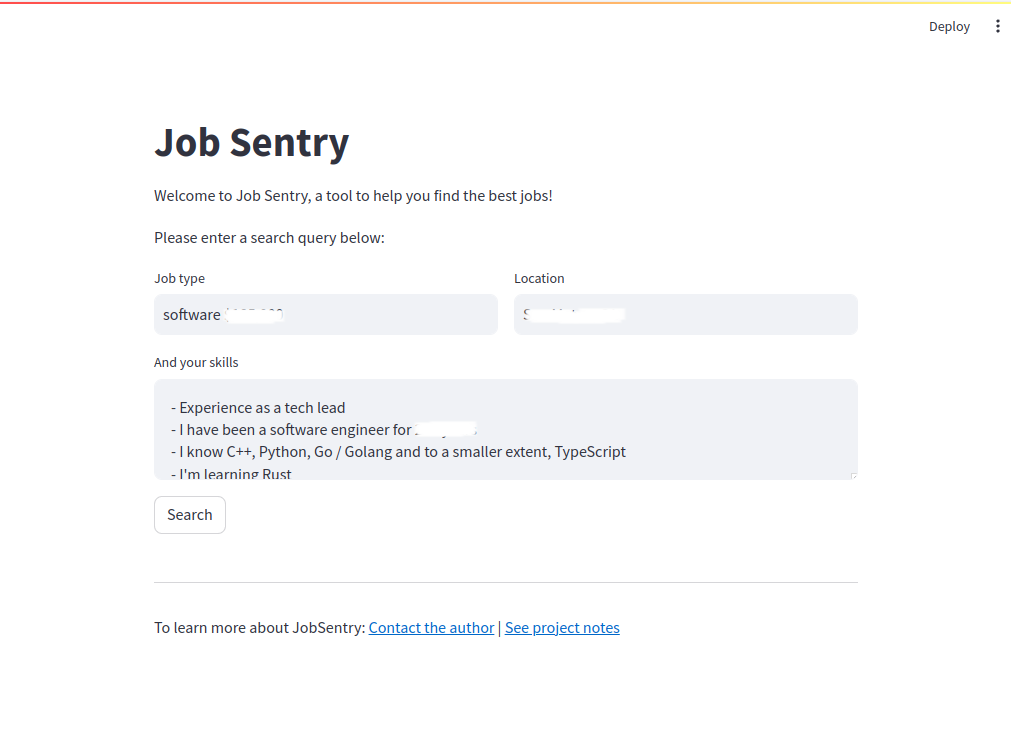
Task: Click the Deploy button
Action: (x=949, y=27)
